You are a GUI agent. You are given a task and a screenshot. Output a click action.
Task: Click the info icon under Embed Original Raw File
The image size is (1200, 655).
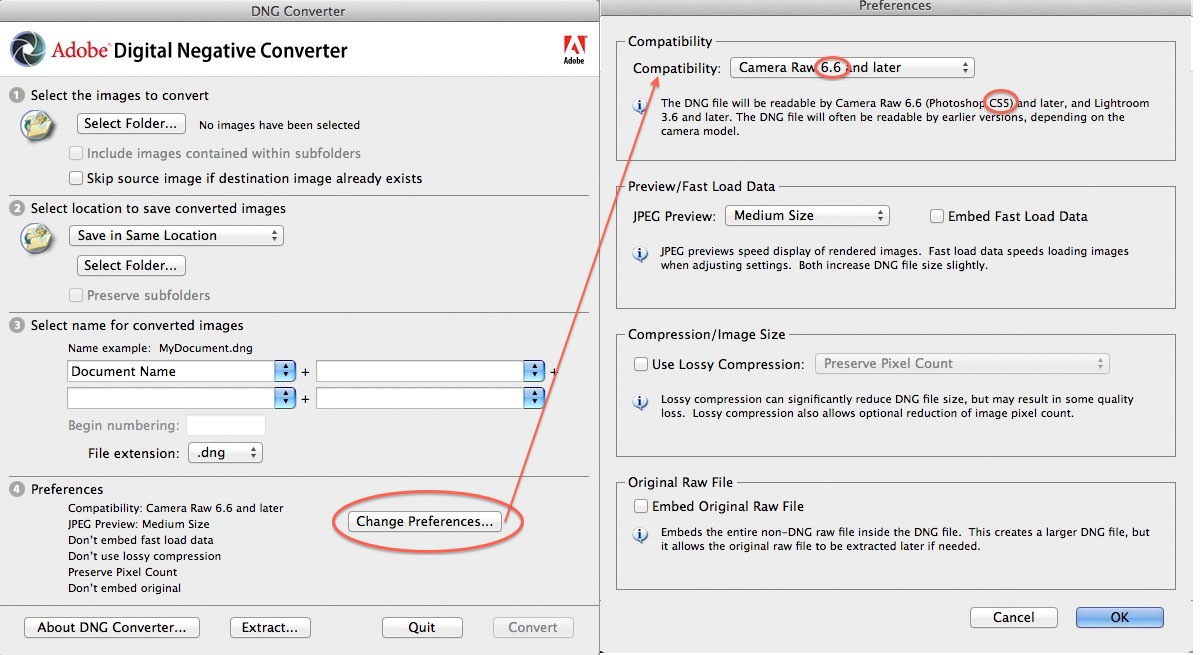[x=641, y=535]
